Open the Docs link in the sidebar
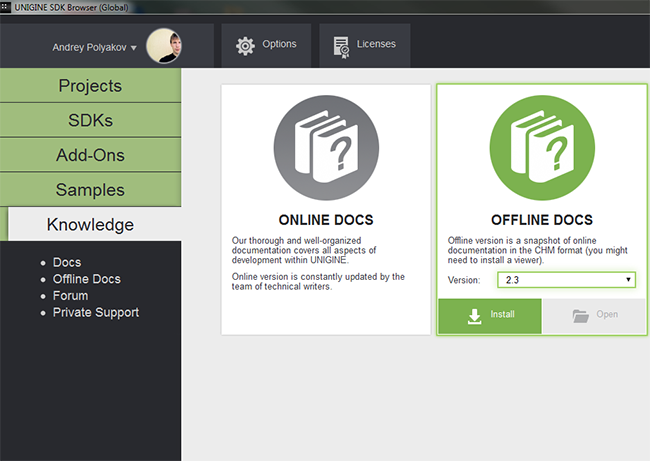 coord(67,262)
